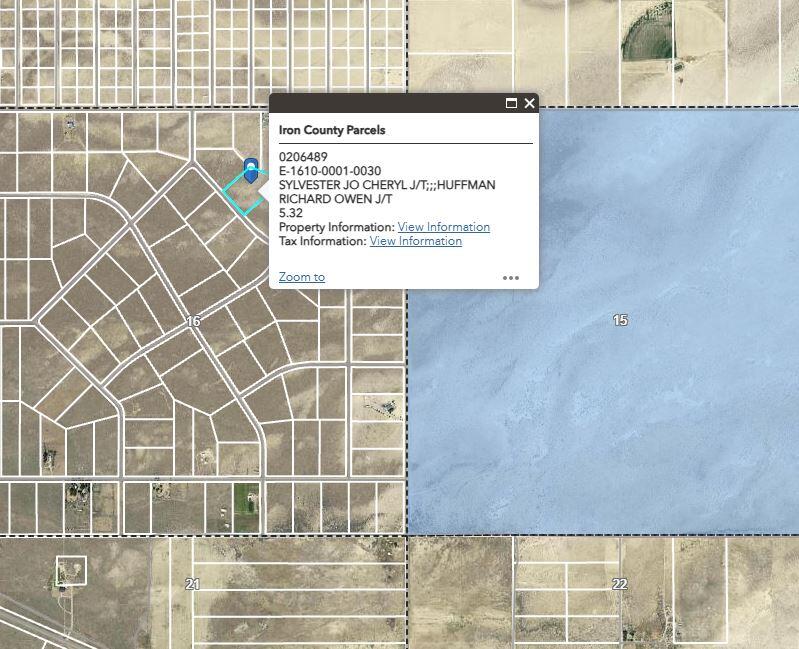799x649 pixels.
Task: Click the section 21 map label
Action: pos(192,584)
